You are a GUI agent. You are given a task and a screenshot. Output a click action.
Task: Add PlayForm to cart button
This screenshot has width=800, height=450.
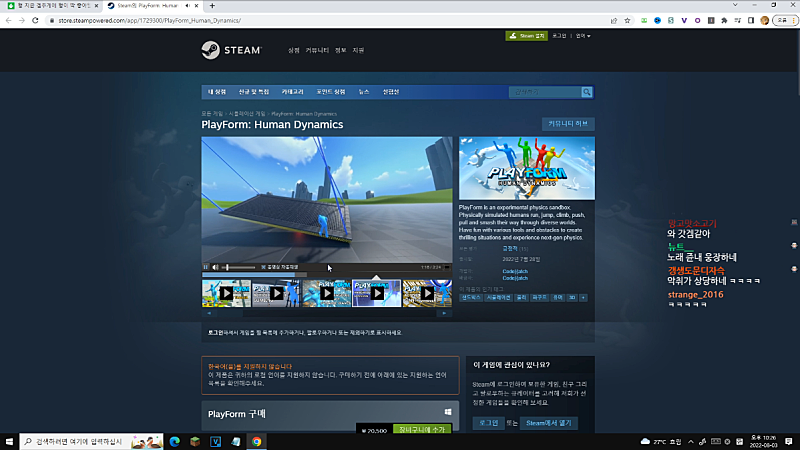[422, 430]
